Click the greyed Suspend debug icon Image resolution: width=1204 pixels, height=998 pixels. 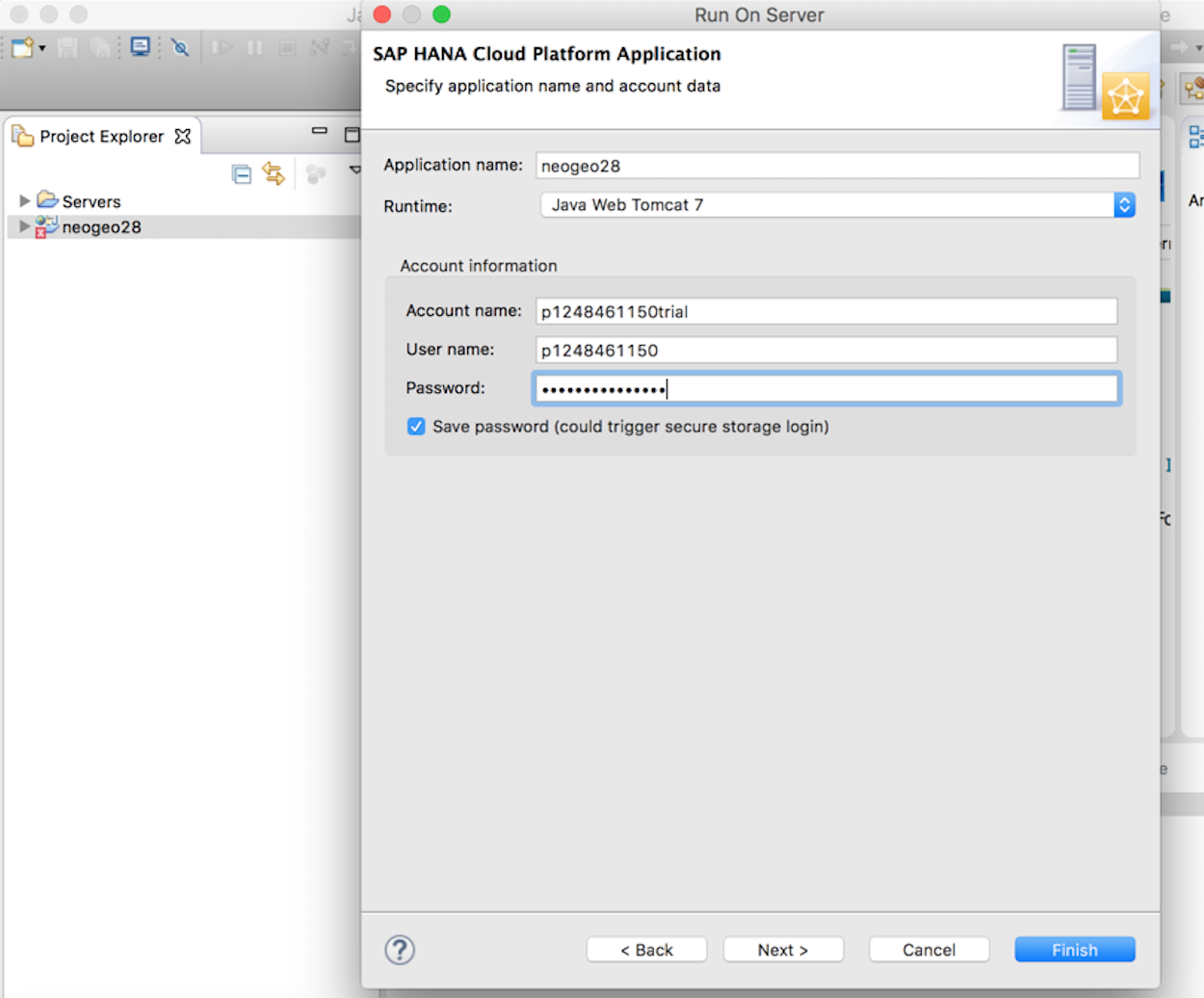[x=254, y=47]
